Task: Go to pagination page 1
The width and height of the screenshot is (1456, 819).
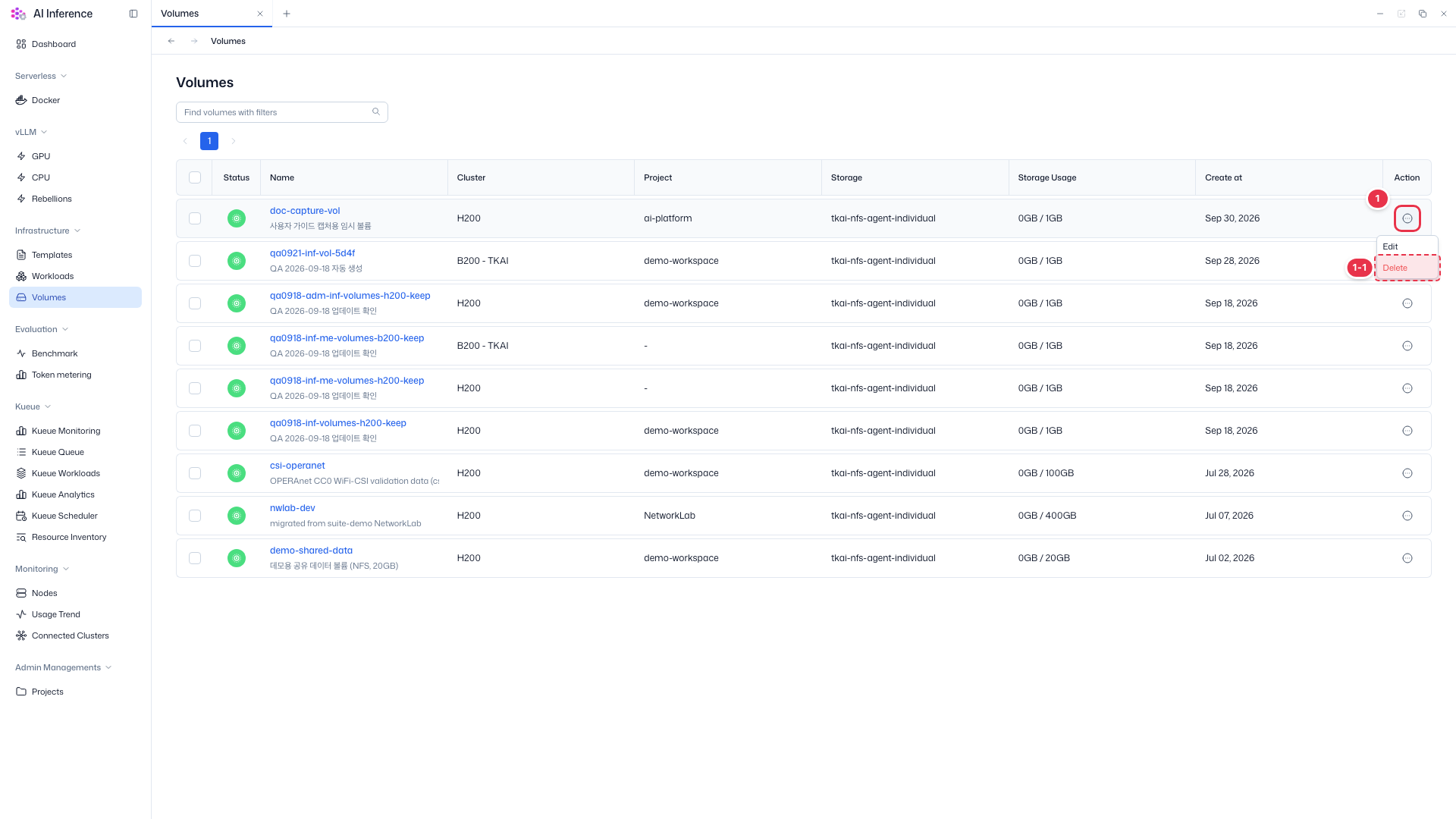Action: [x=209, y=141]
